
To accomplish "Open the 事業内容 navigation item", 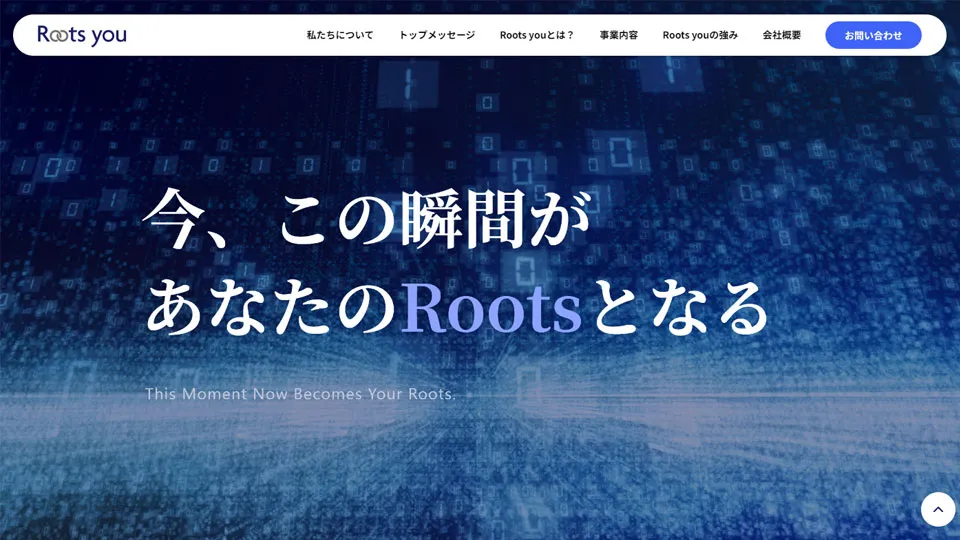I will 618,35.
